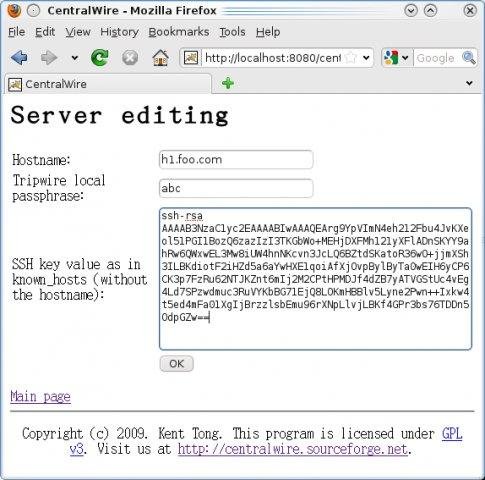Open a new tab with the green plus
This screenshot has height=480, width=485.
[228, 83]
